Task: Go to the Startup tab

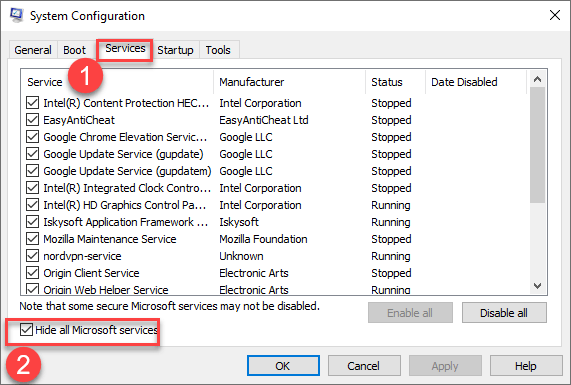Action: (175, 50)
